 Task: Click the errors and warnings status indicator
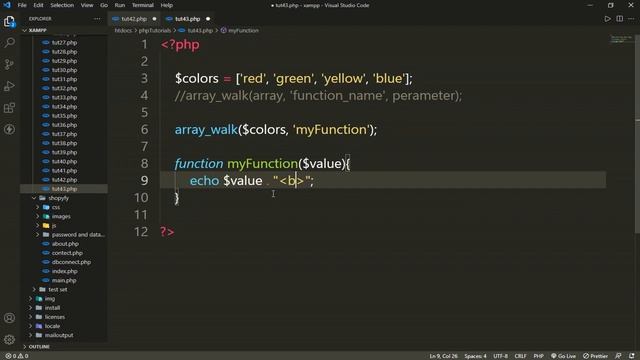17,356
